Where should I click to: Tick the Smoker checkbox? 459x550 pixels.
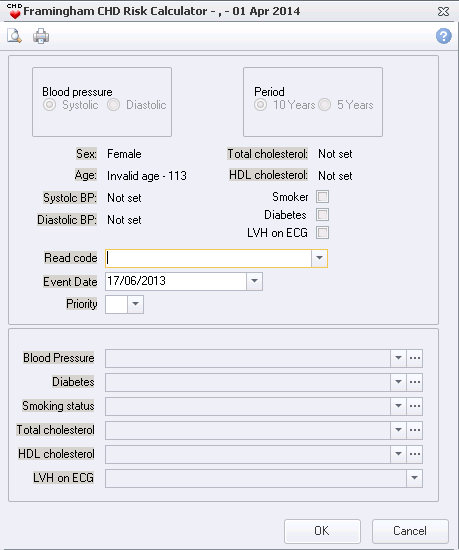click(x=322, y=197)
